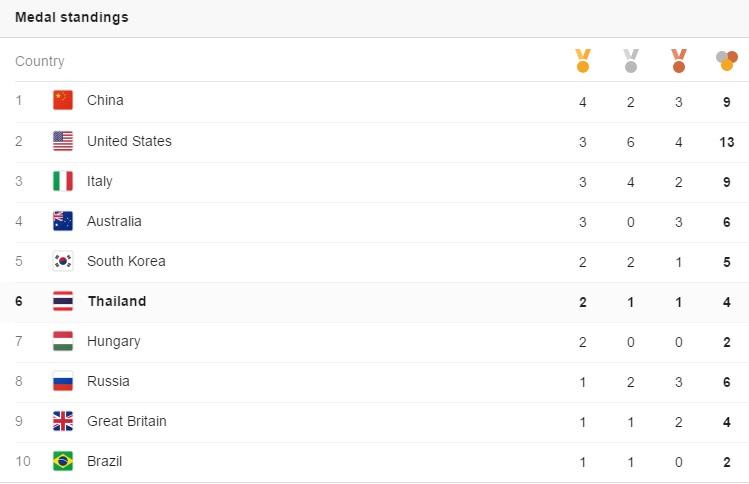749x484 pixels.
Task: Click the China flag icon
Action: tap(63, 100)
